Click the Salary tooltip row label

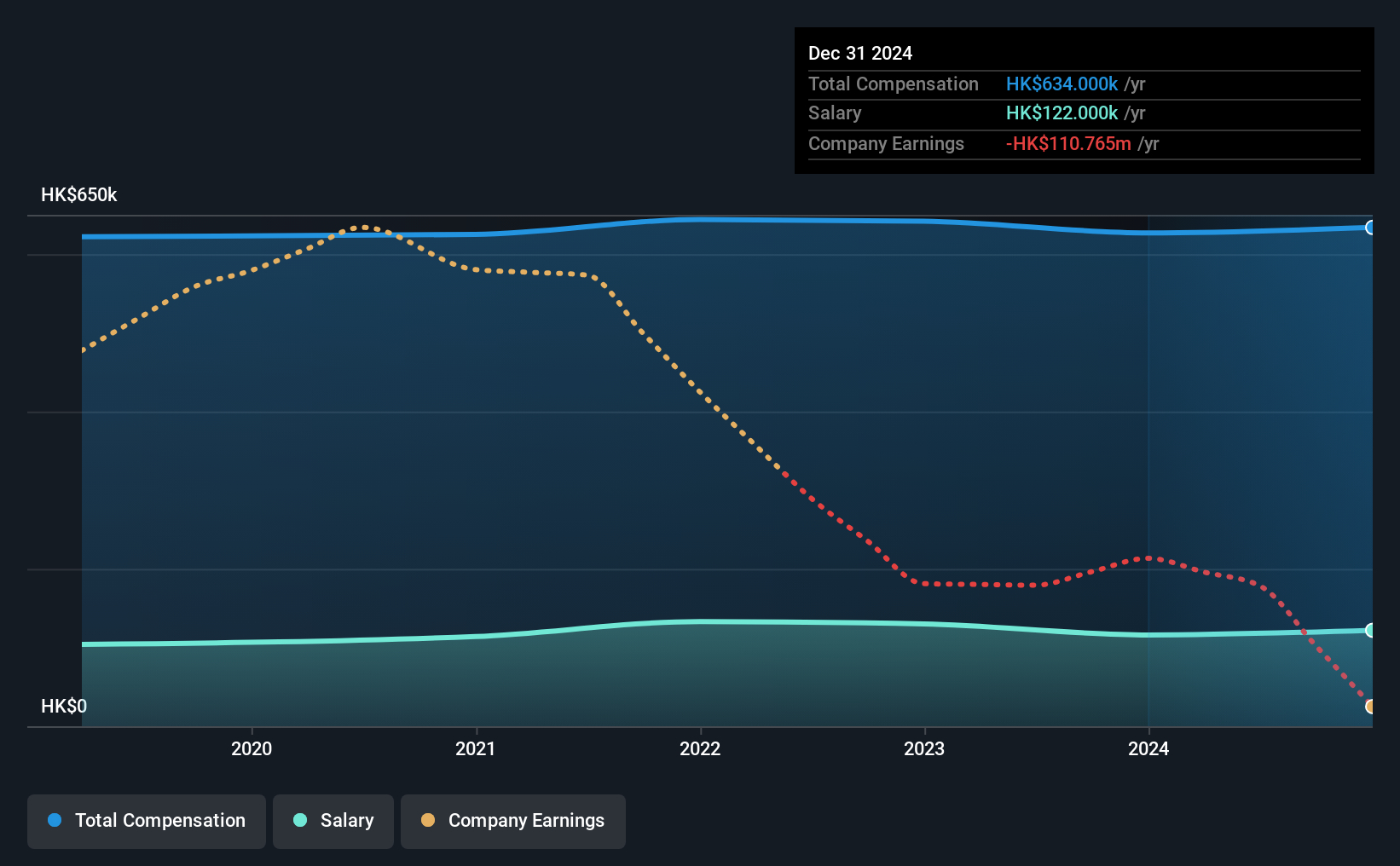pyautogui.click(x=835, y=113)
